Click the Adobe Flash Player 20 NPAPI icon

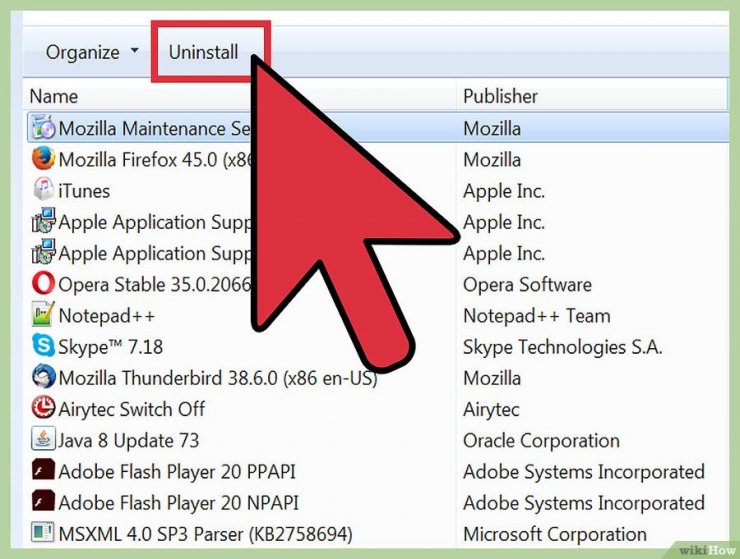pos(43,501)
